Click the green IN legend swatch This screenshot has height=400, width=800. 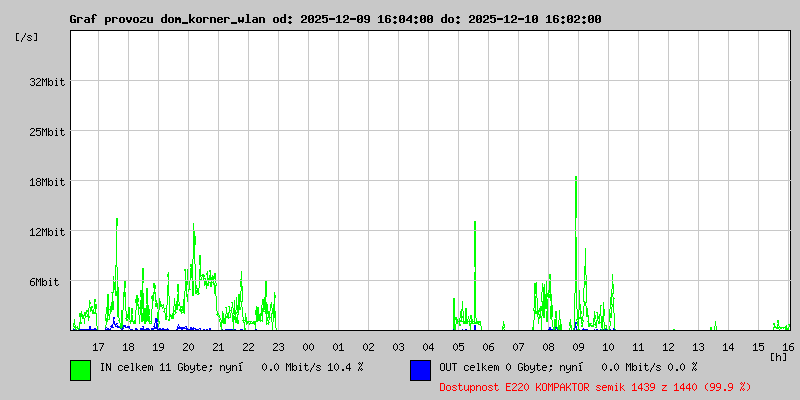[80, 369]
